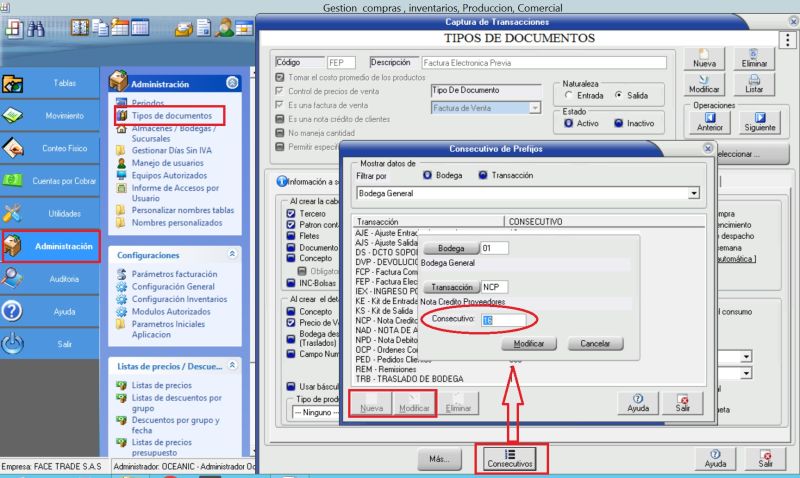Expand the Bodega General dropdown

click(x=693, y=193)
